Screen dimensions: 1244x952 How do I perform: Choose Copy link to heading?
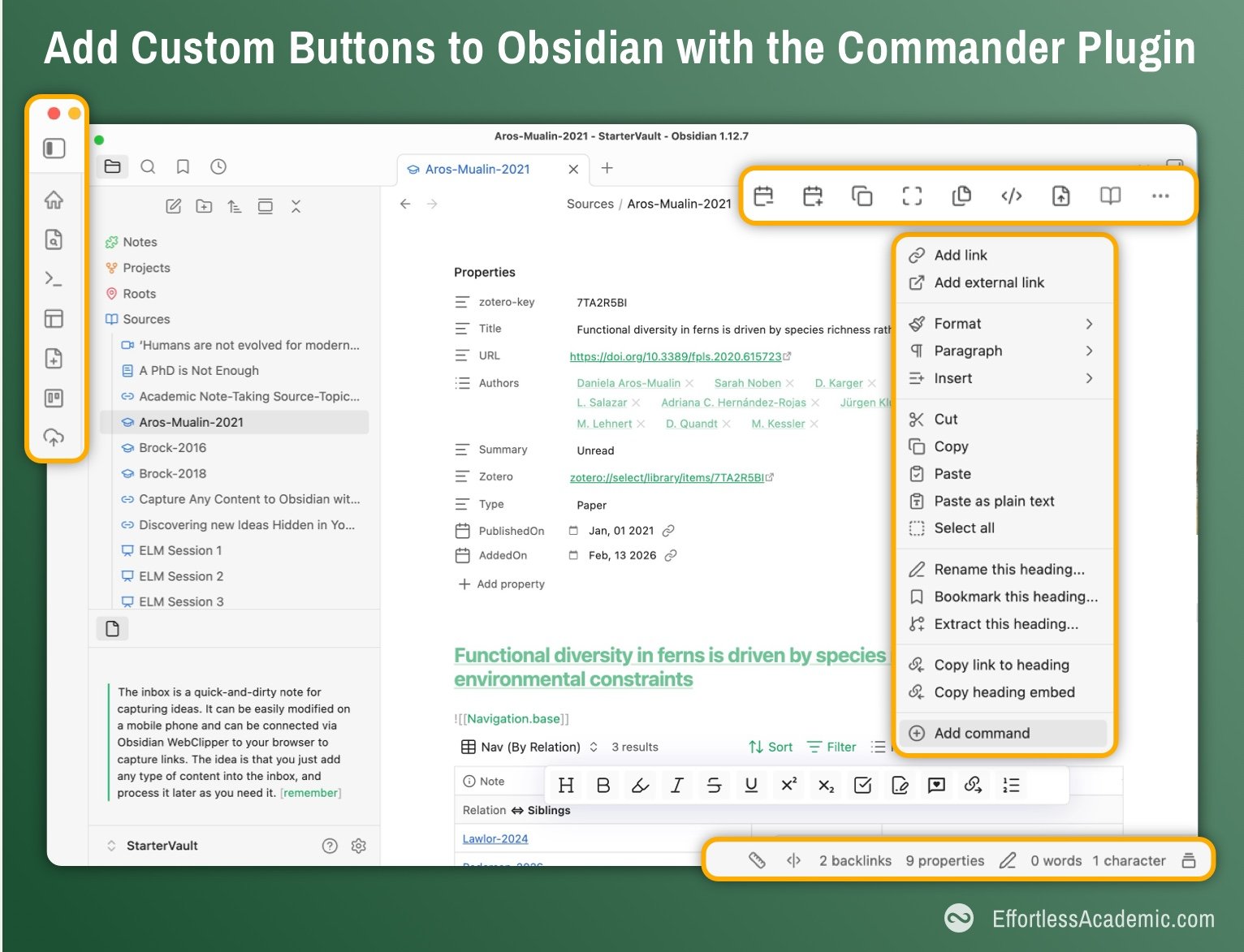click(x=1004, y=665)
